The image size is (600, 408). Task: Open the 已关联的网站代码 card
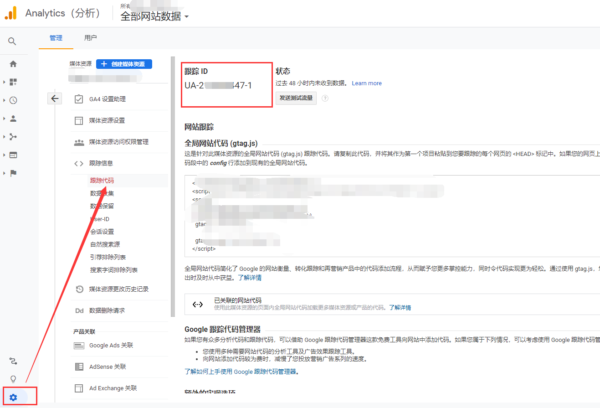click(392, 304)
